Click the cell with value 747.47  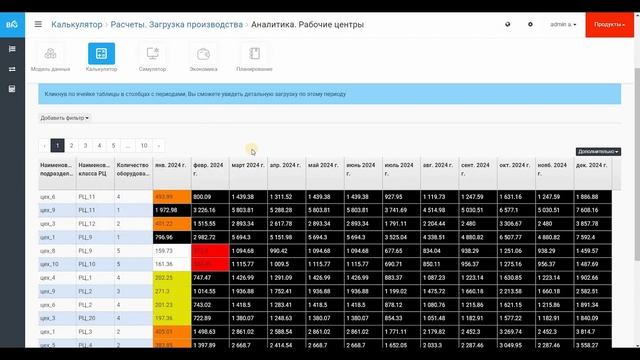tap(210, 278)
